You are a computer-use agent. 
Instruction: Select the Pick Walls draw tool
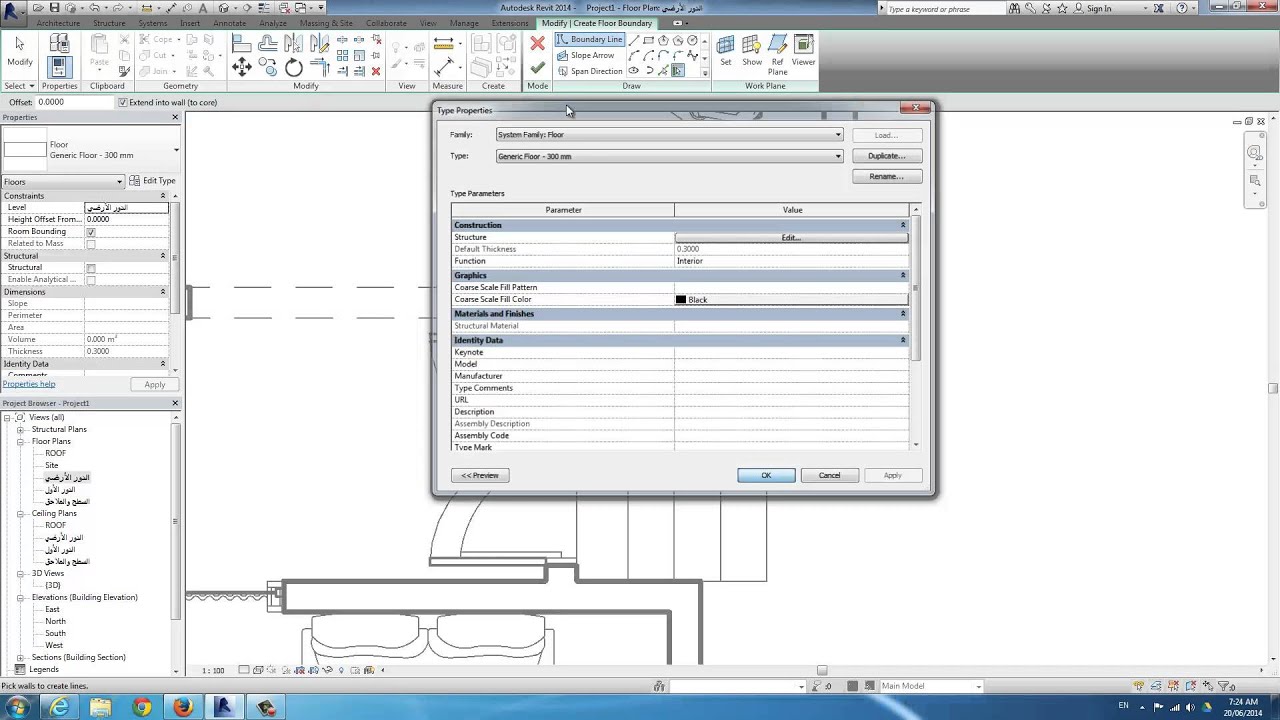pos(677,71)
